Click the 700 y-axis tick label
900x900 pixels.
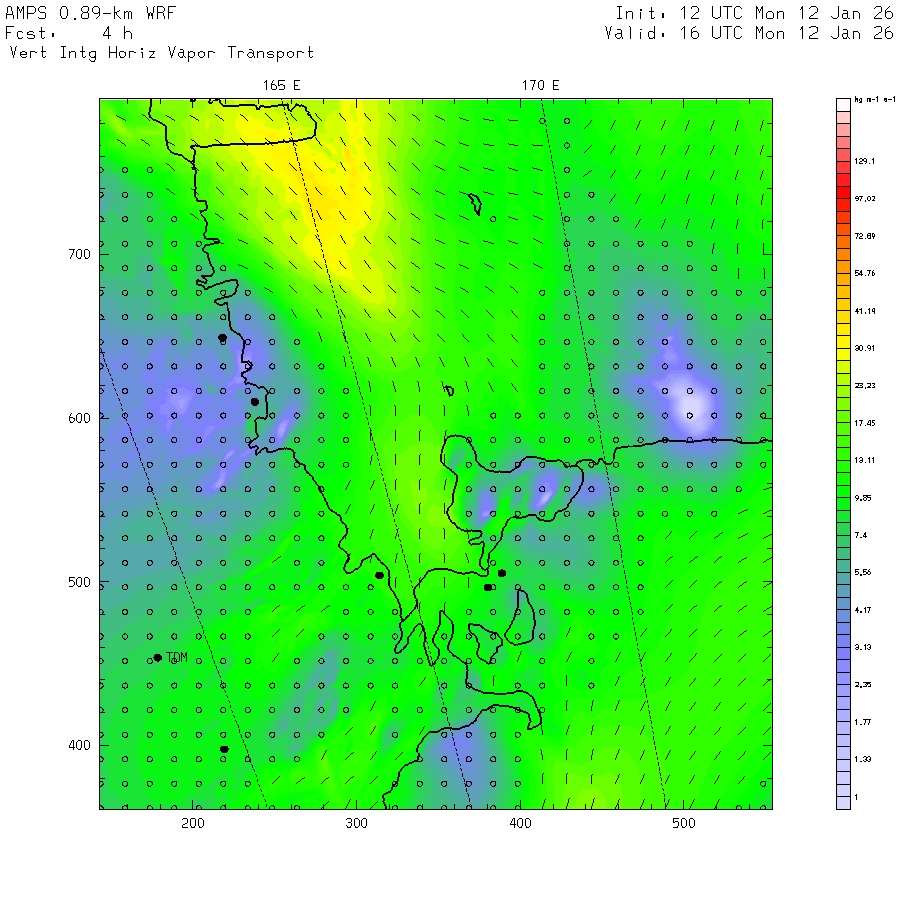80,254
